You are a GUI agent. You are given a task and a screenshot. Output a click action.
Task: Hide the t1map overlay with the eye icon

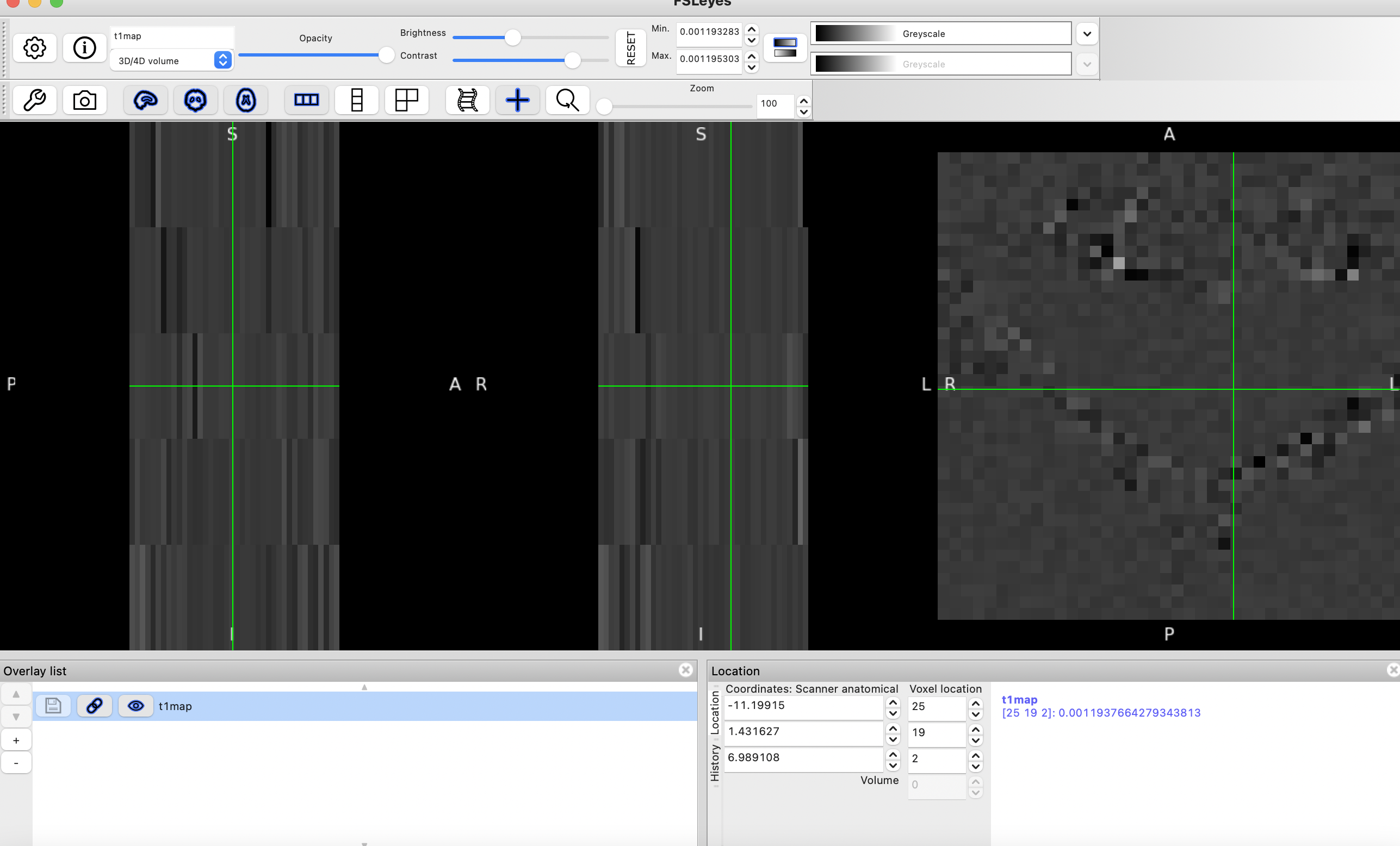[x=136, y=706]
